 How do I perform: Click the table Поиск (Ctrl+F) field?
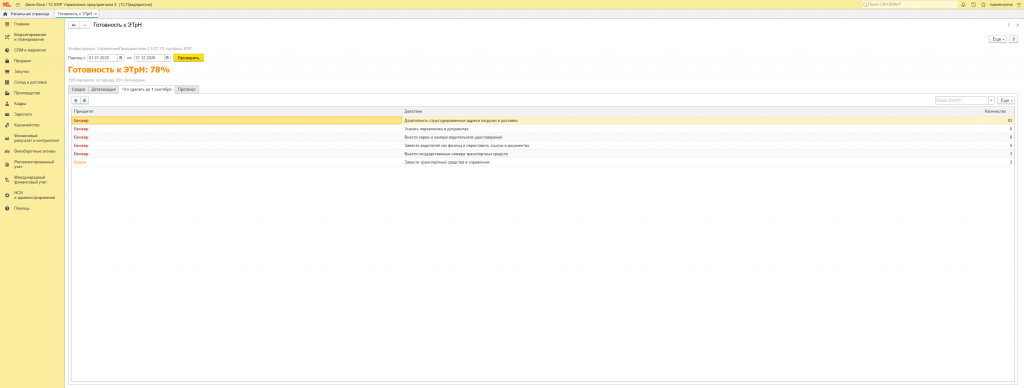click(x=961, y=101)
